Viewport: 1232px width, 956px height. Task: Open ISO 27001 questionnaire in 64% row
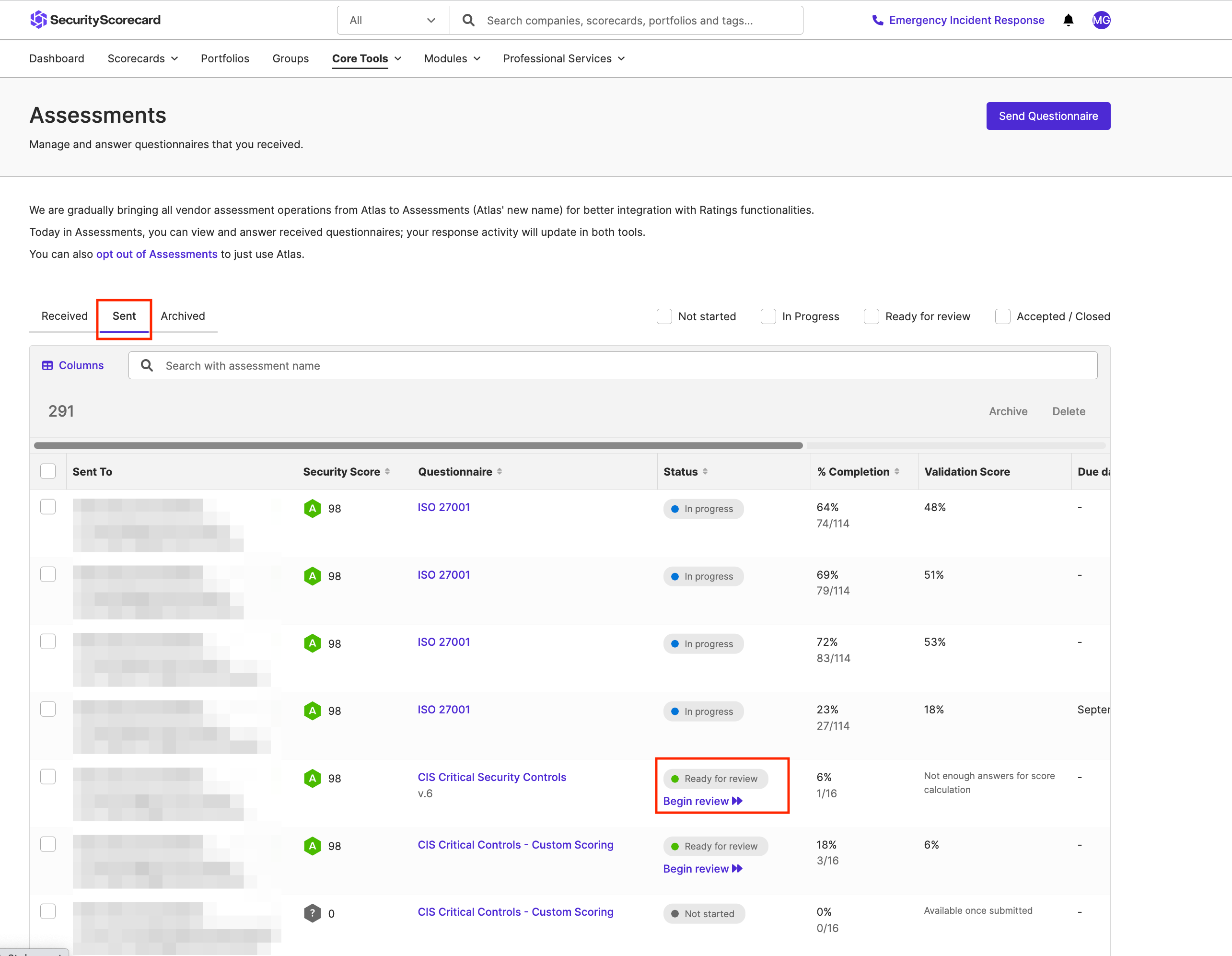click(444, 507)
